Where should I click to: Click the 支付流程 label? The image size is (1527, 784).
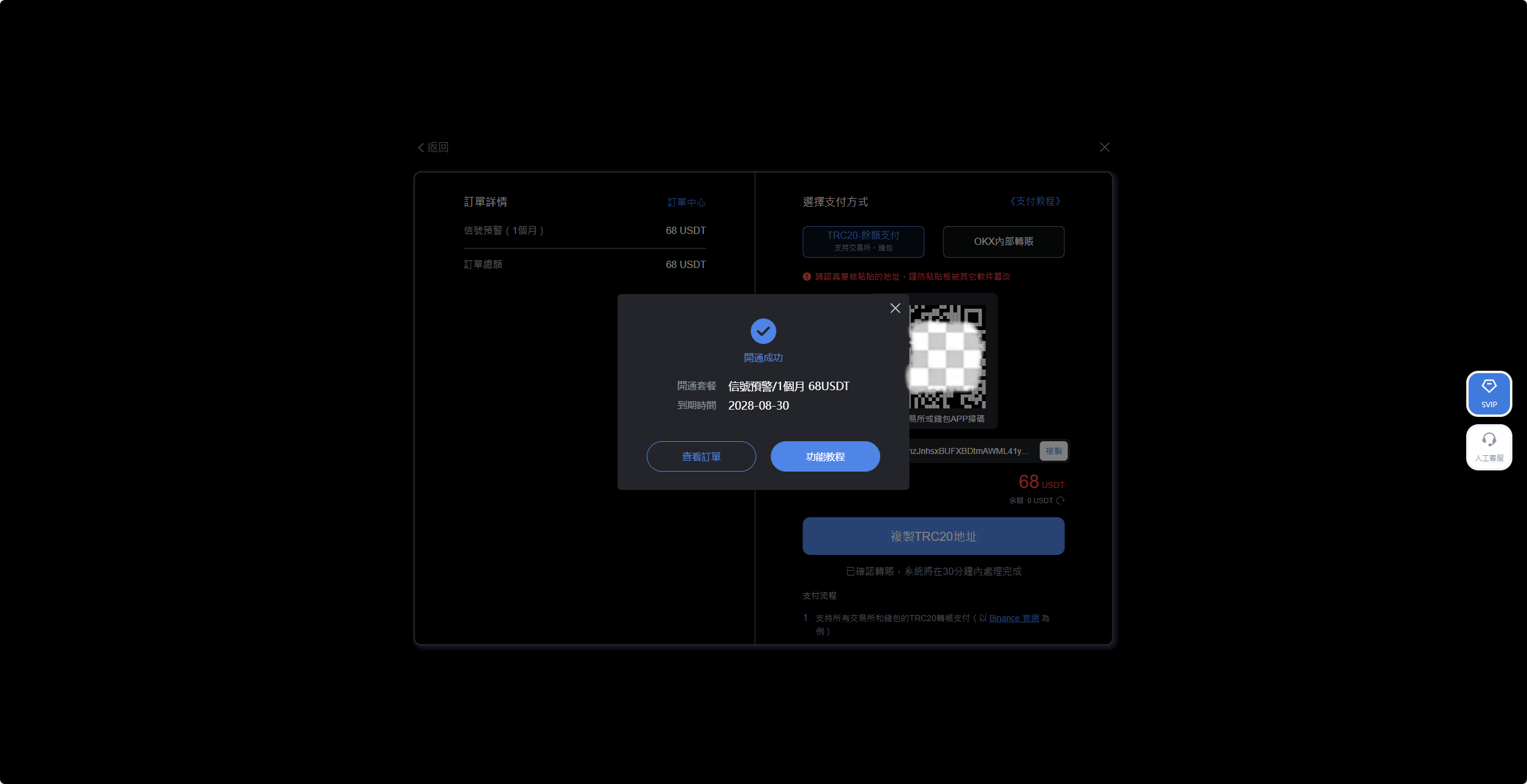coord(819,596)
